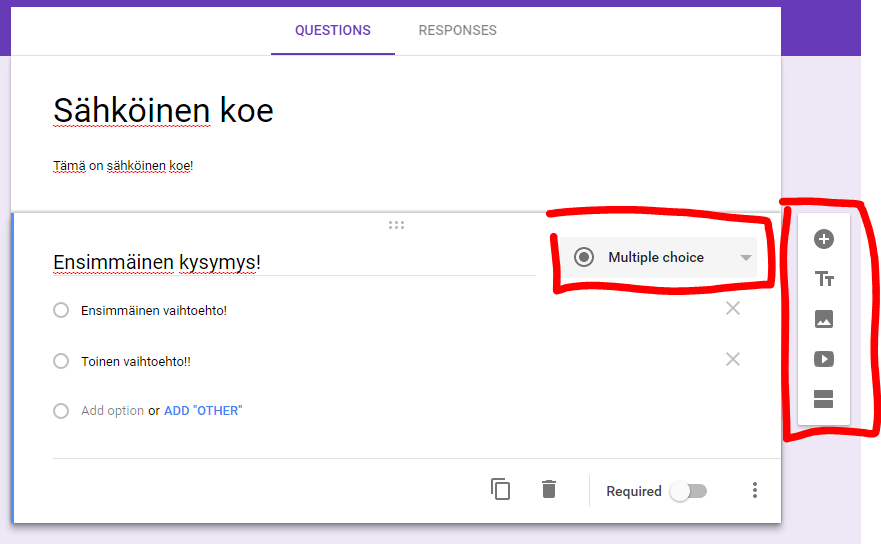Switch to the Responses tab

457,30
